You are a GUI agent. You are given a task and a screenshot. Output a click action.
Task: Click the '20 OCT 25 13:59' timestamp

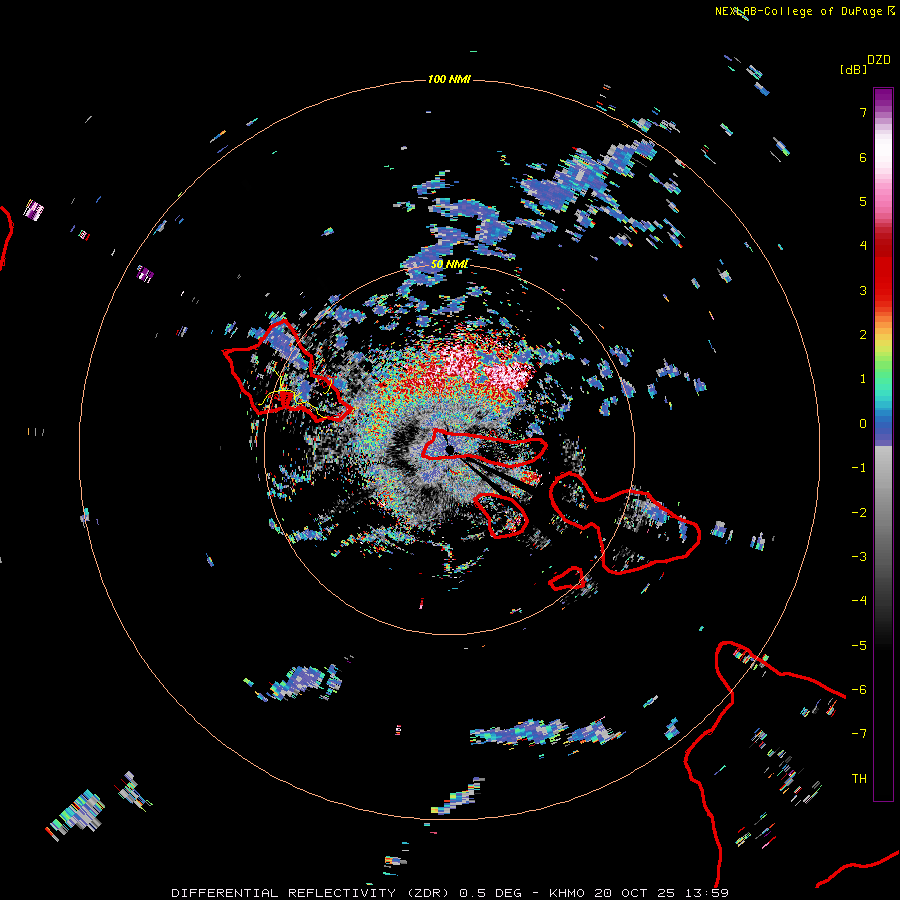[662, 893]
